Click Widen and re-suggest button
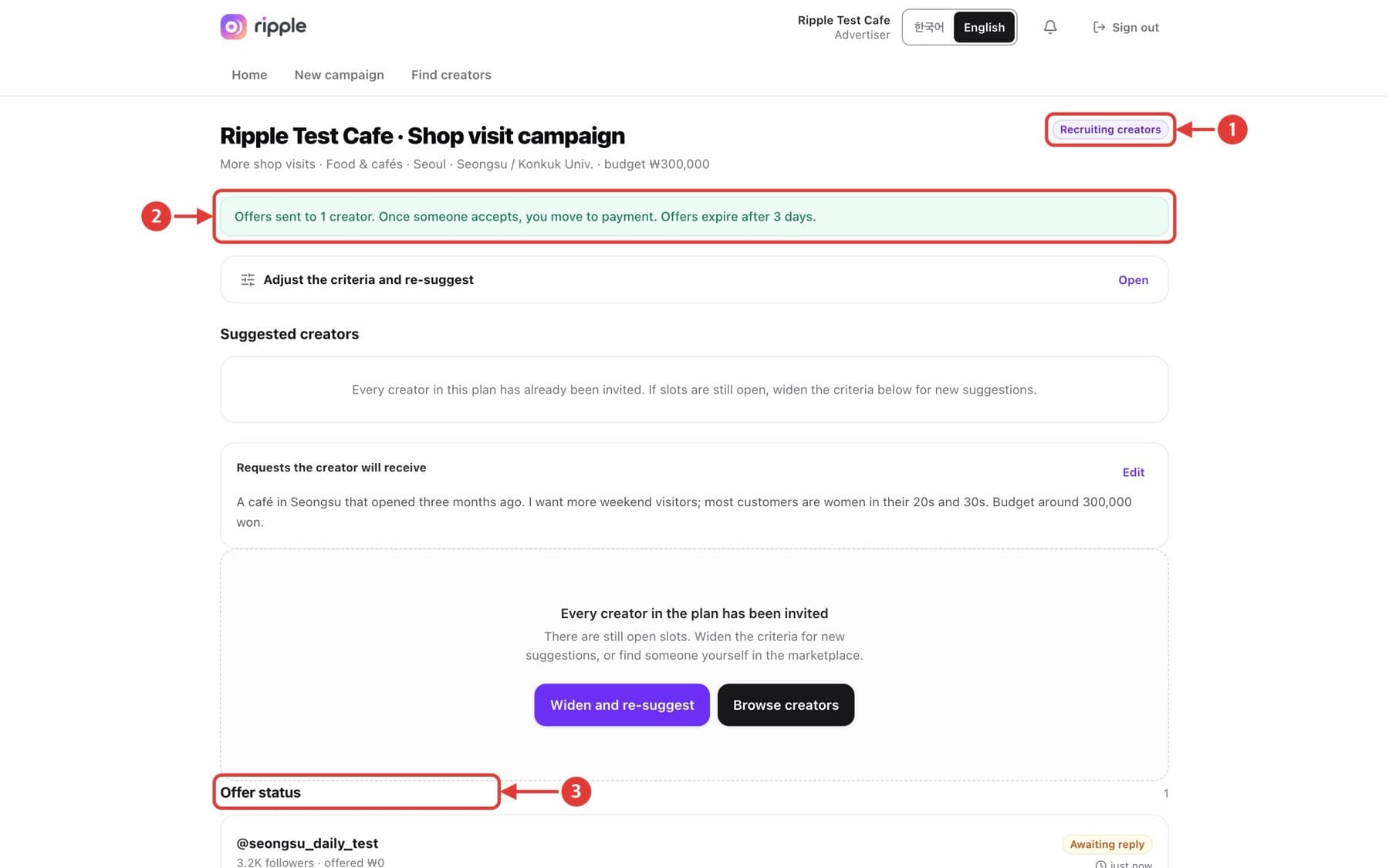 click(622, 704)
